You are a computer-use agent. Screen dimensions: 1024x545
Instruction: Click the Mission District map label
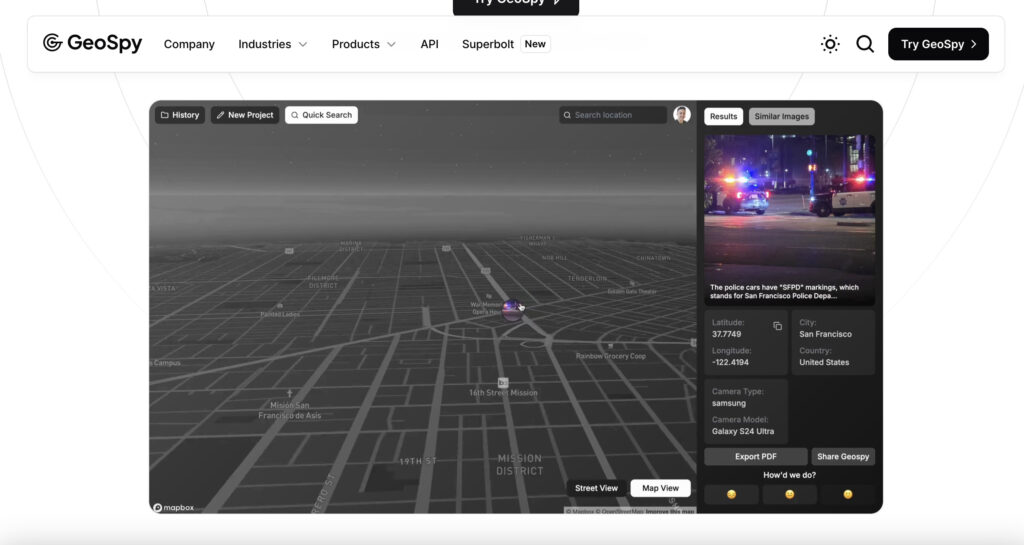click(520, 465)
